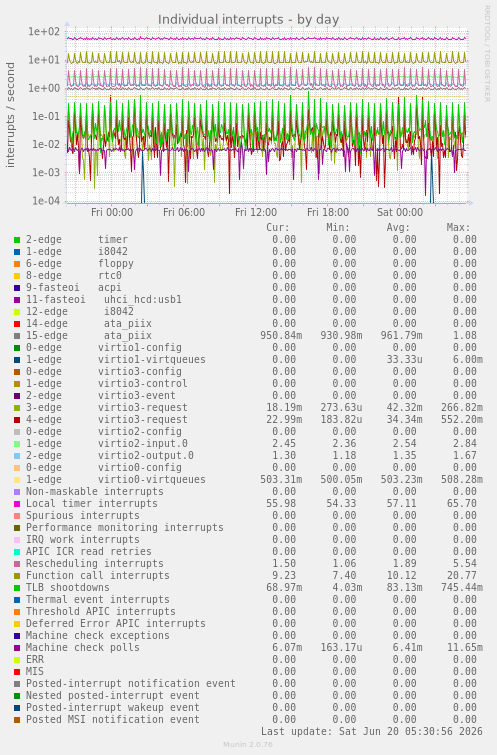Select the magenta swatch for Local timer interrupts
The image size is (497, 755).
coord(17,504)
